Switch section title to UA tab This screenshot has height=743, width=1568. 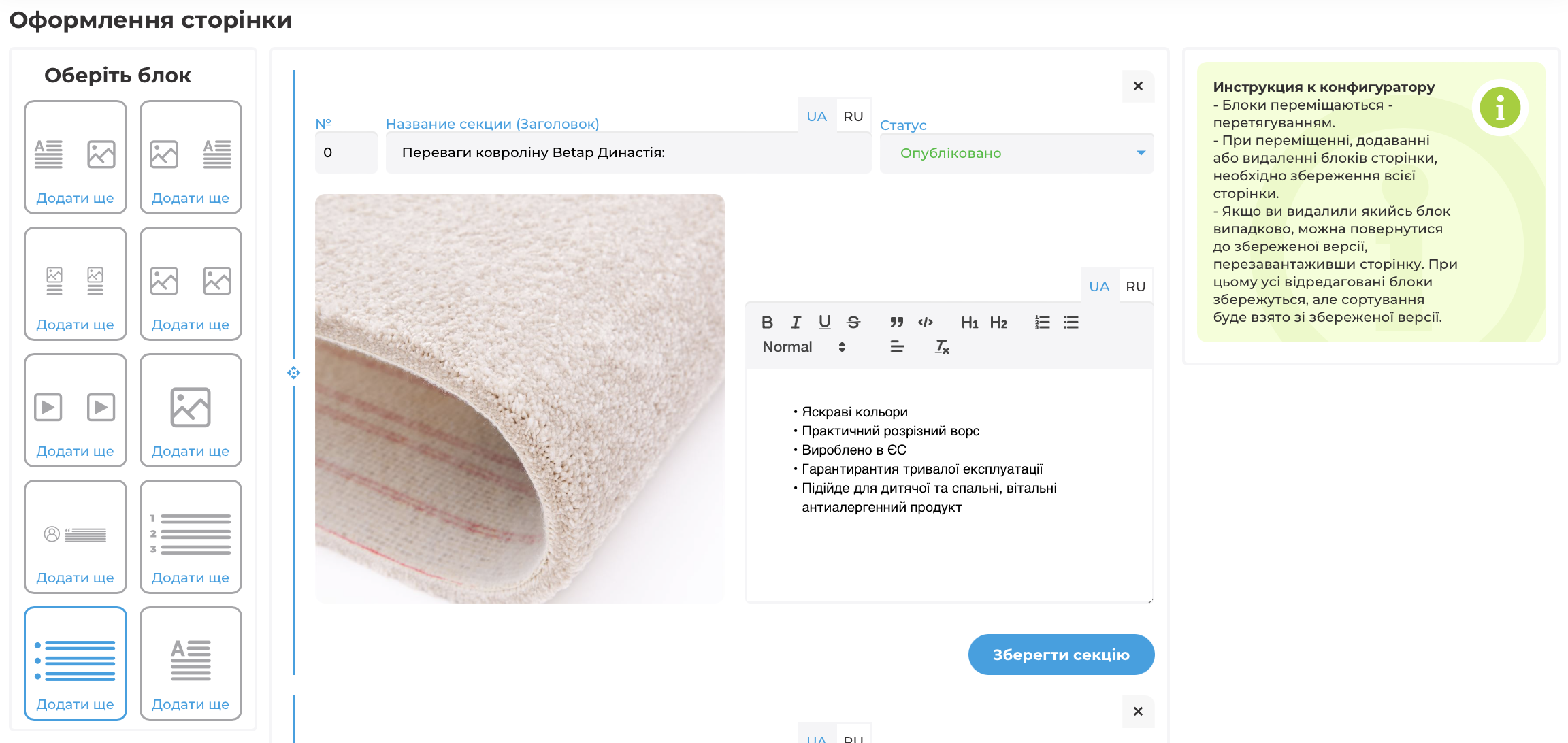816,116
